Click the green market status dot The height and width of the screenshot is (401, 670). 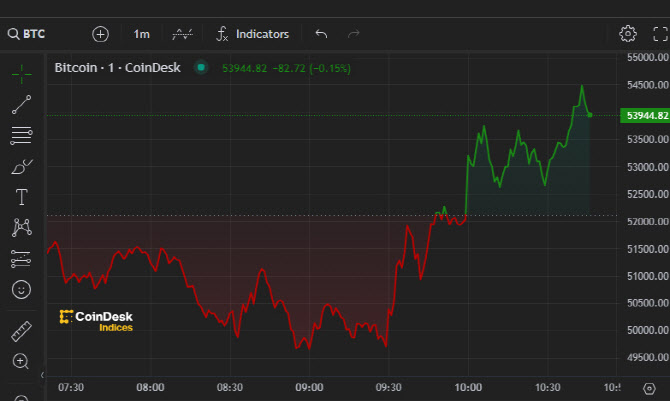click(x=201, y=68)
